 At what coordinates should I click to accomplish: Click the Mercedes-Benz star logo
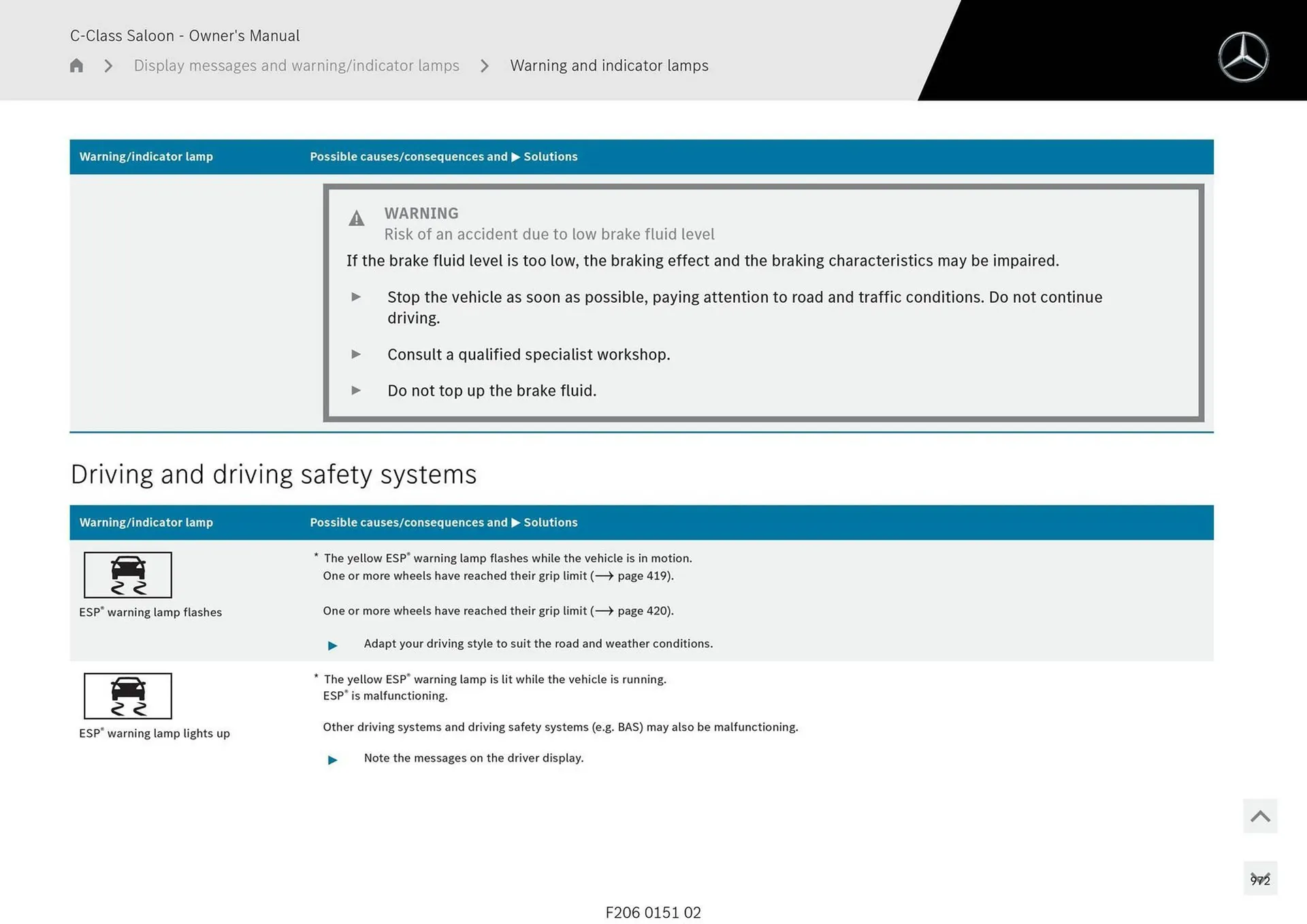click(1243, 57)
